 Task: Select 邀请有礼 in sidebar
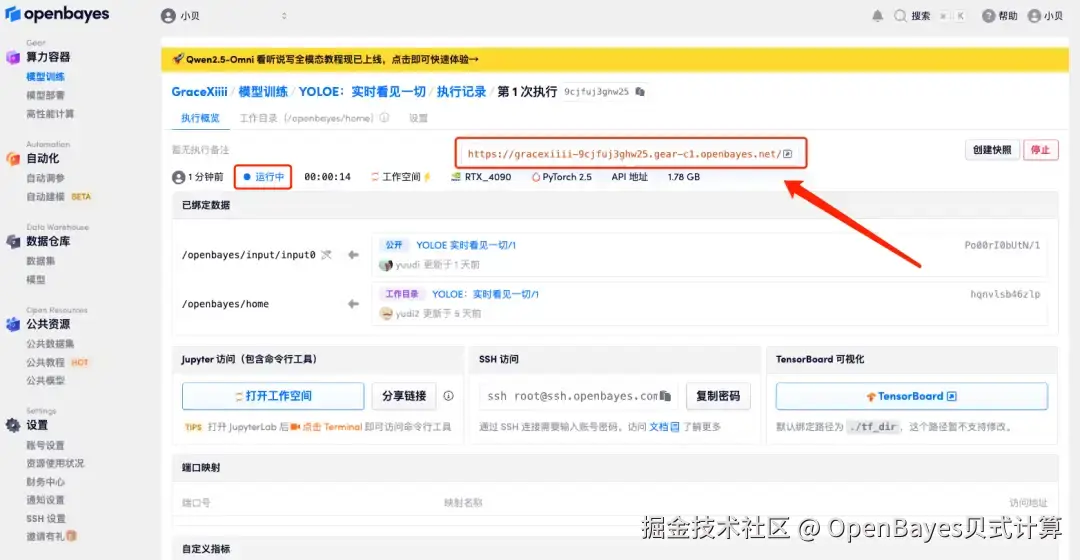[x=52, y=536]
